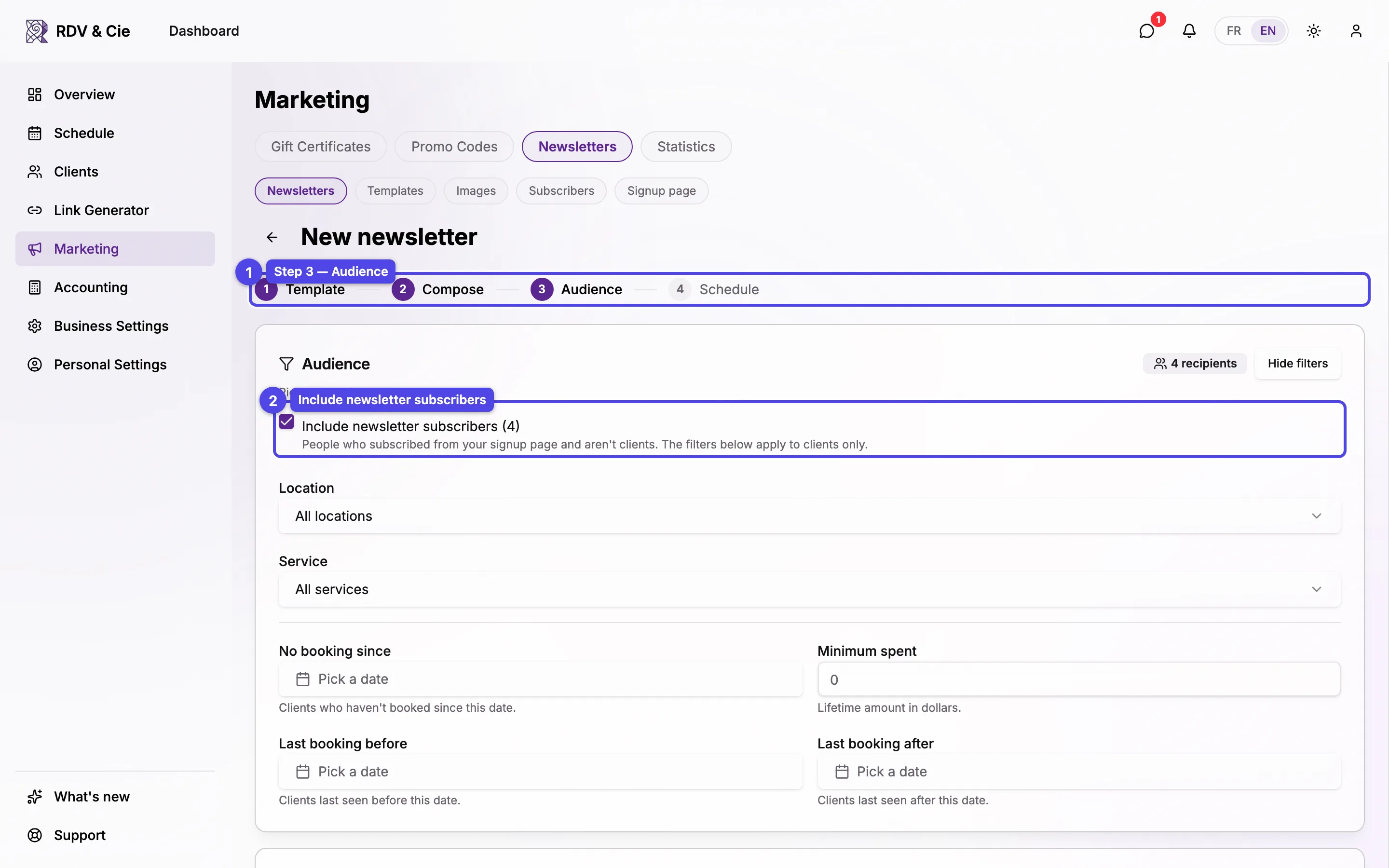1389x868 pixels.
Task: Click the Accounting calculator icon
Action: pyautogui.click(x=34, y=287)
